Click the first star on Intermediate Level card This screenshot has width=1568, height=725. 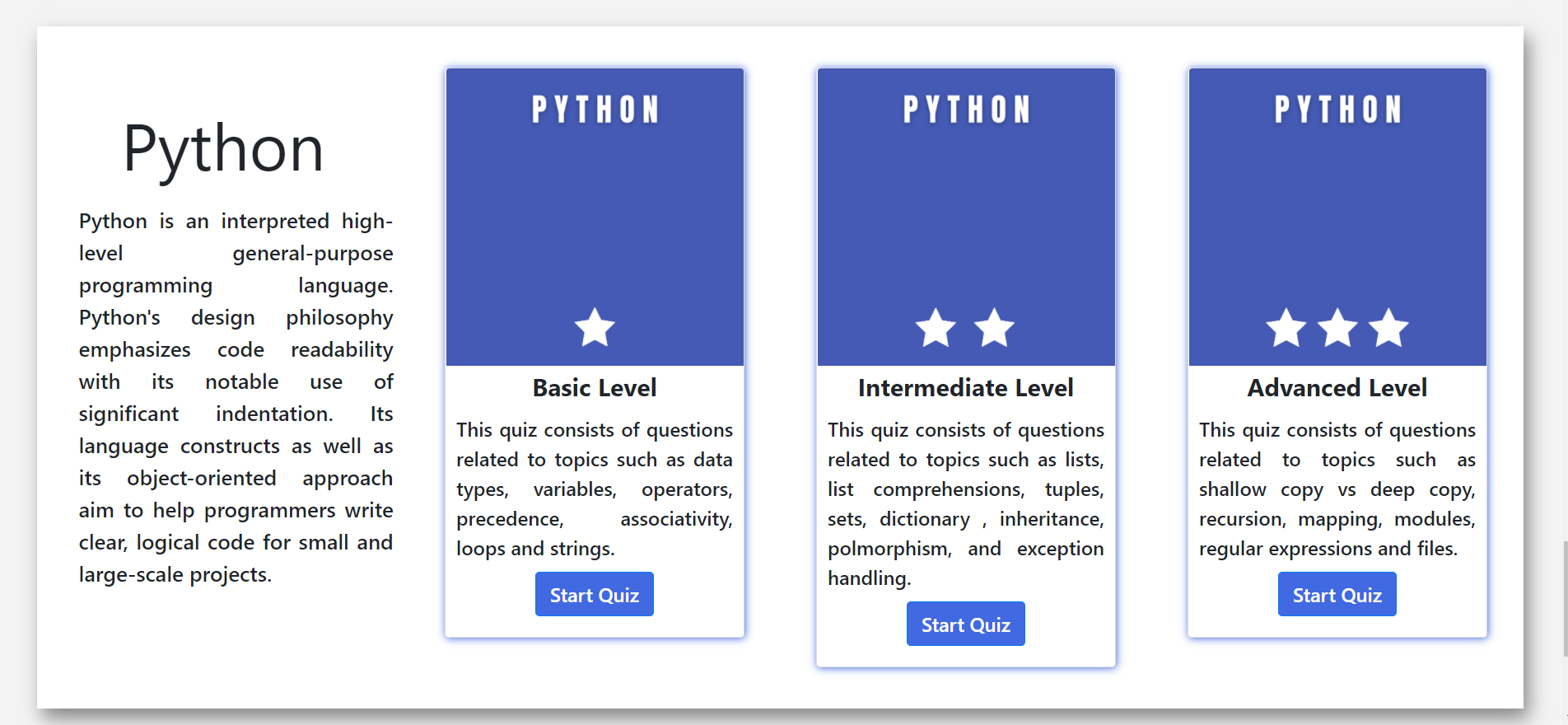pos(936,327)
